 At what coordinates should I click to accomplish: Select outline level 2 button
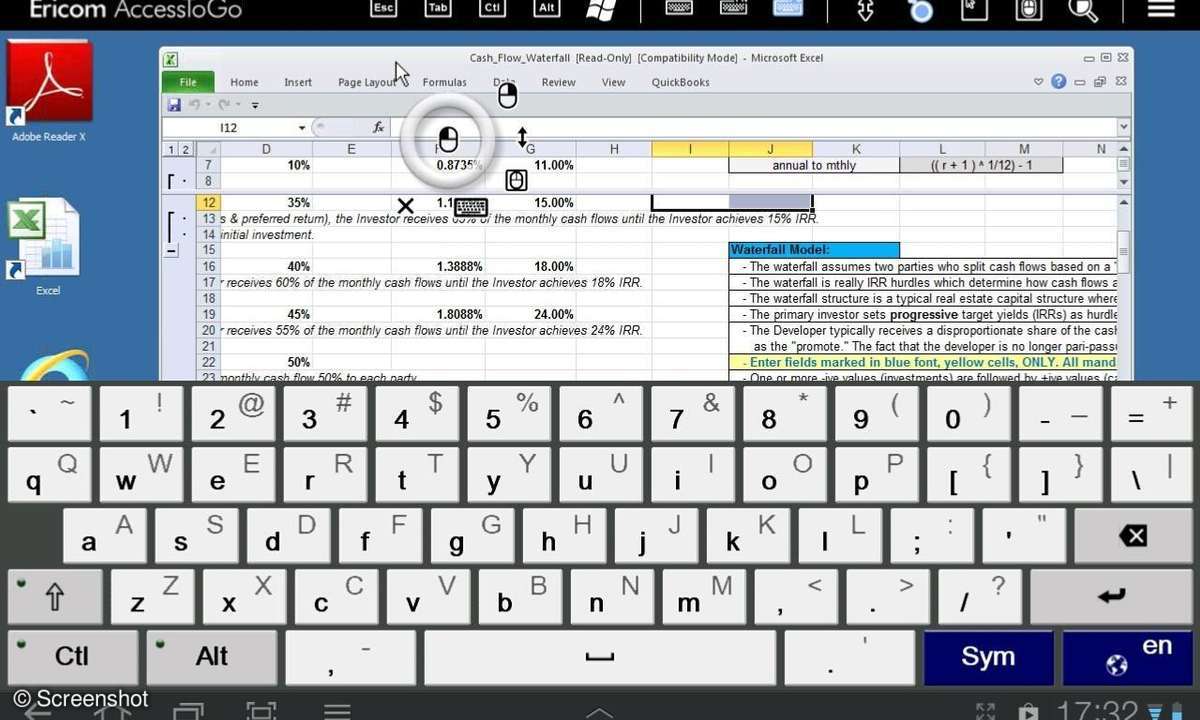tap(185, 149)
